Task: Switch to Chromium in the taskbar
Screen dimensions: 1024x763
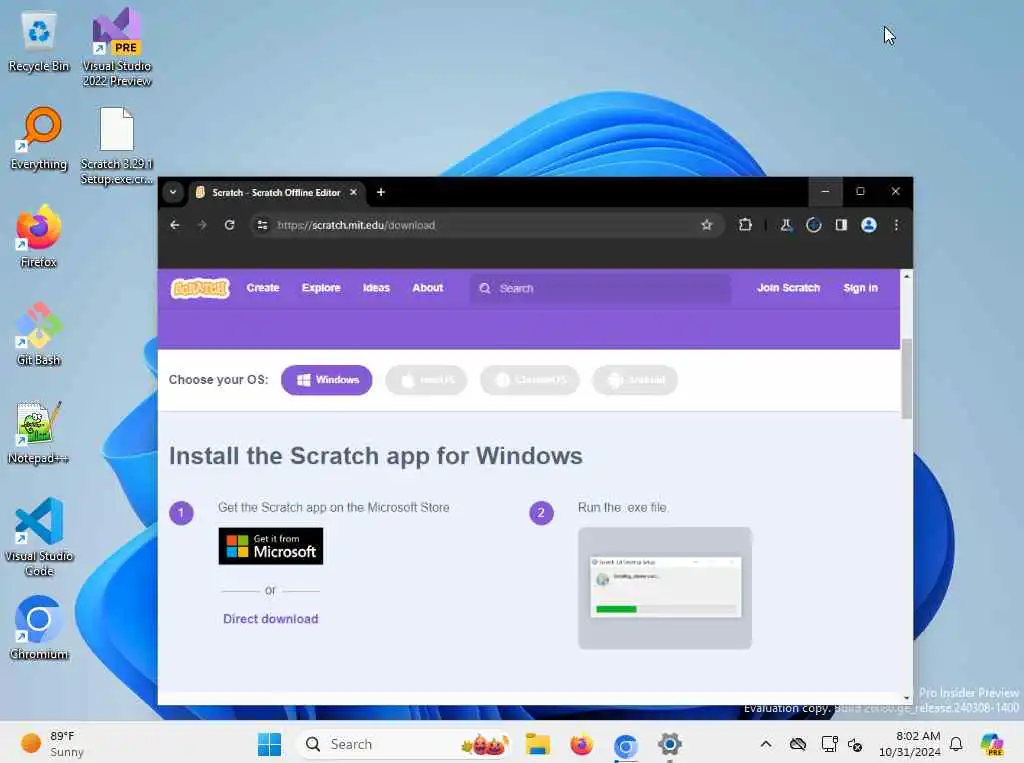Action: (626, 745)
